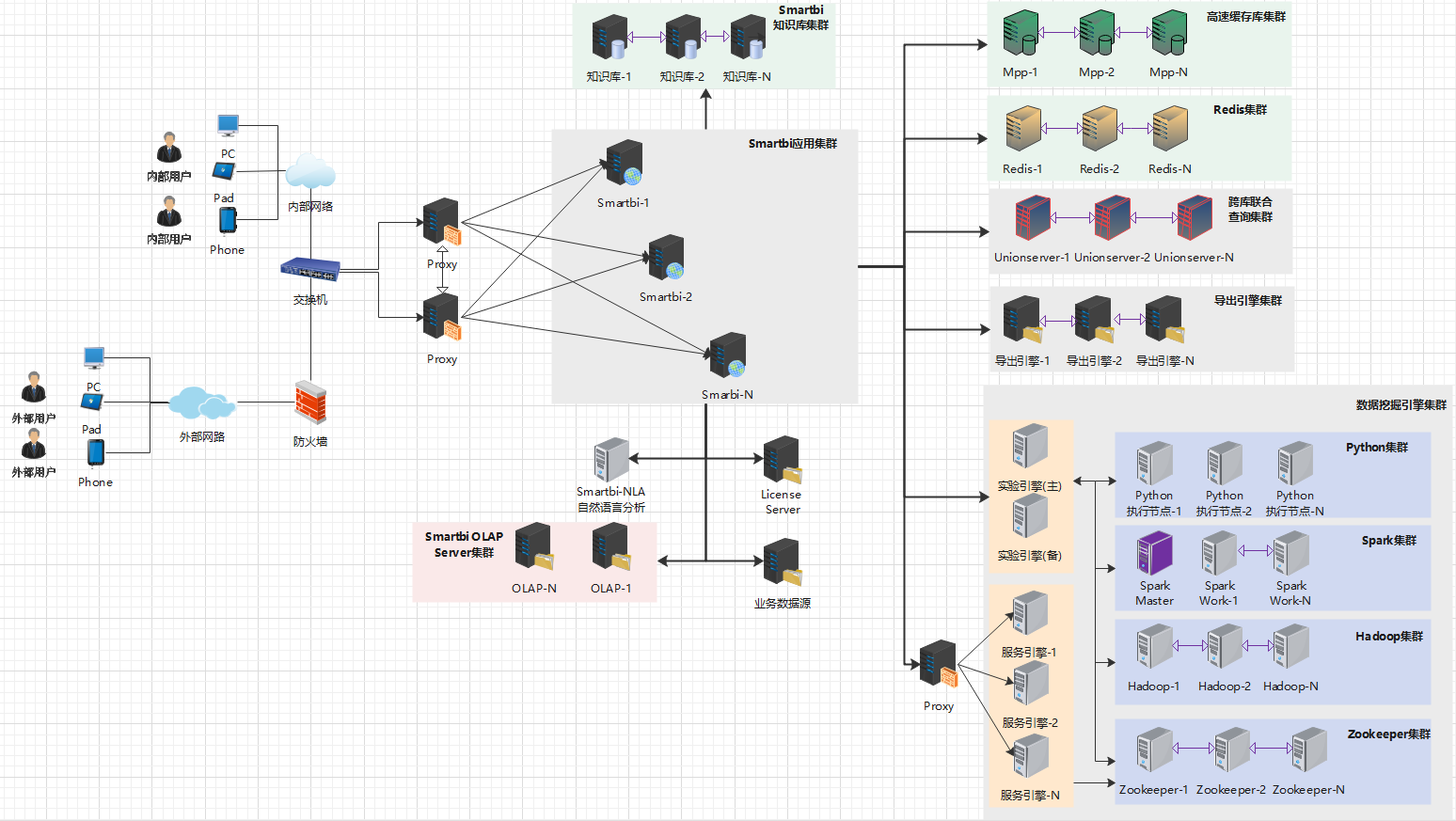Select the Unionserver-2 server icon

pyautogui.click(x=1113, y=217)
